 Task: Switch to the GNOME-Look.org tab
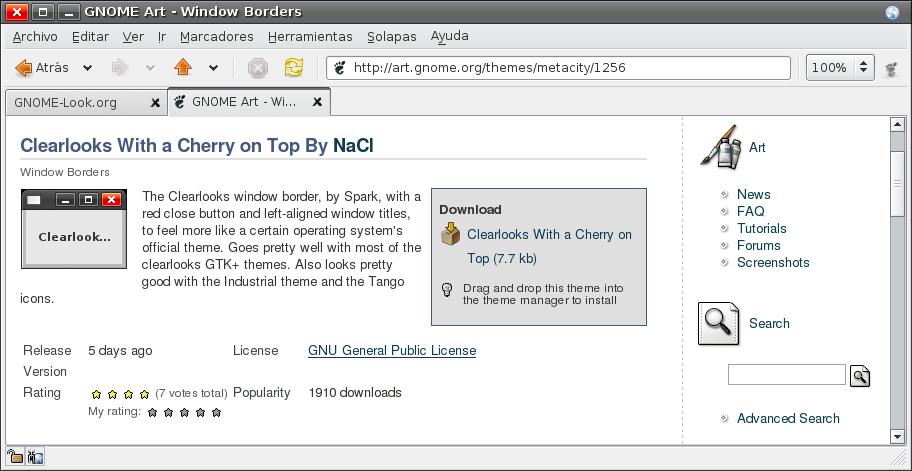[86, 103]
